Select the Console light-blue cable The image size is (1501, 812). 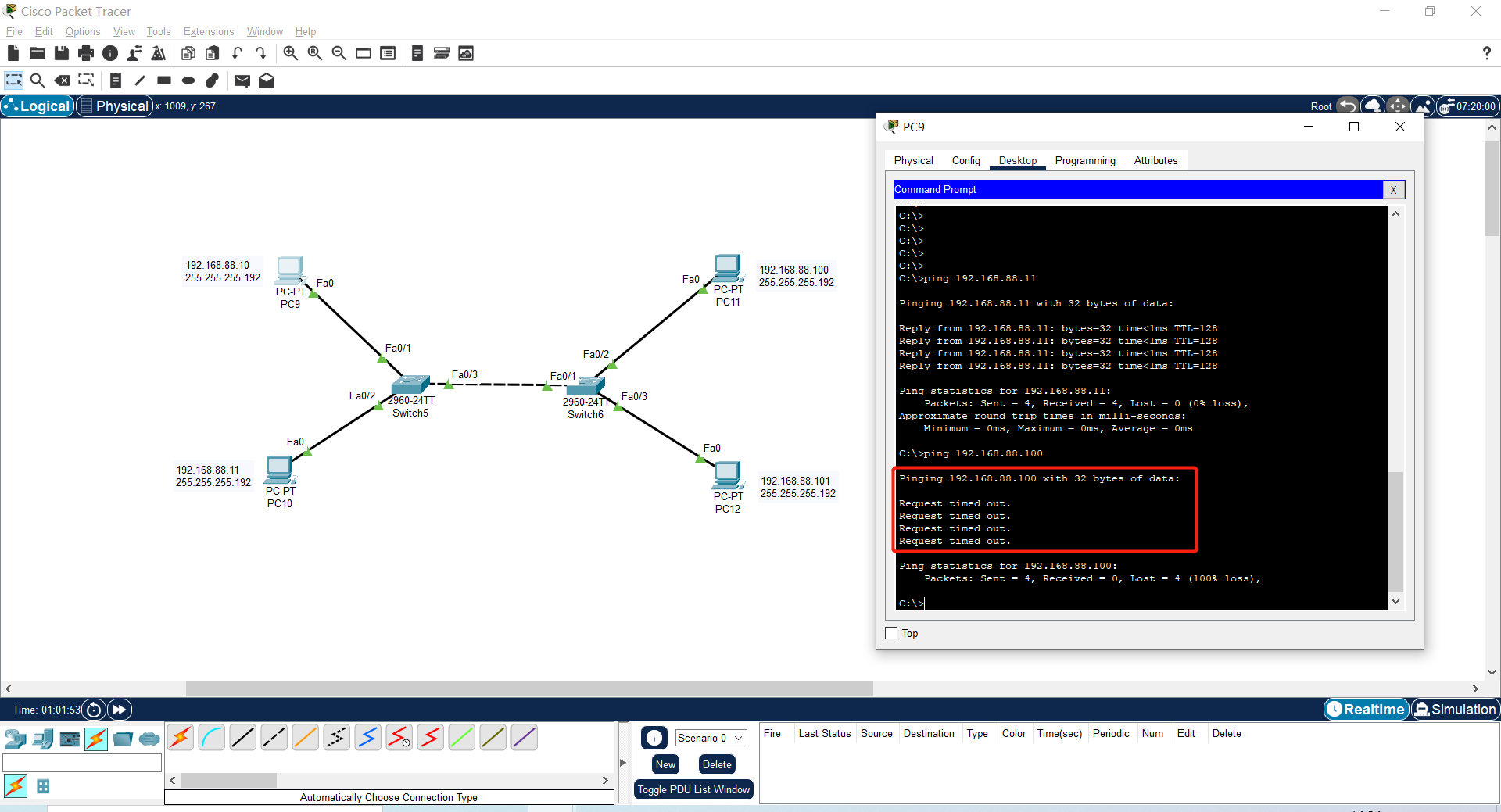point(212,737)
